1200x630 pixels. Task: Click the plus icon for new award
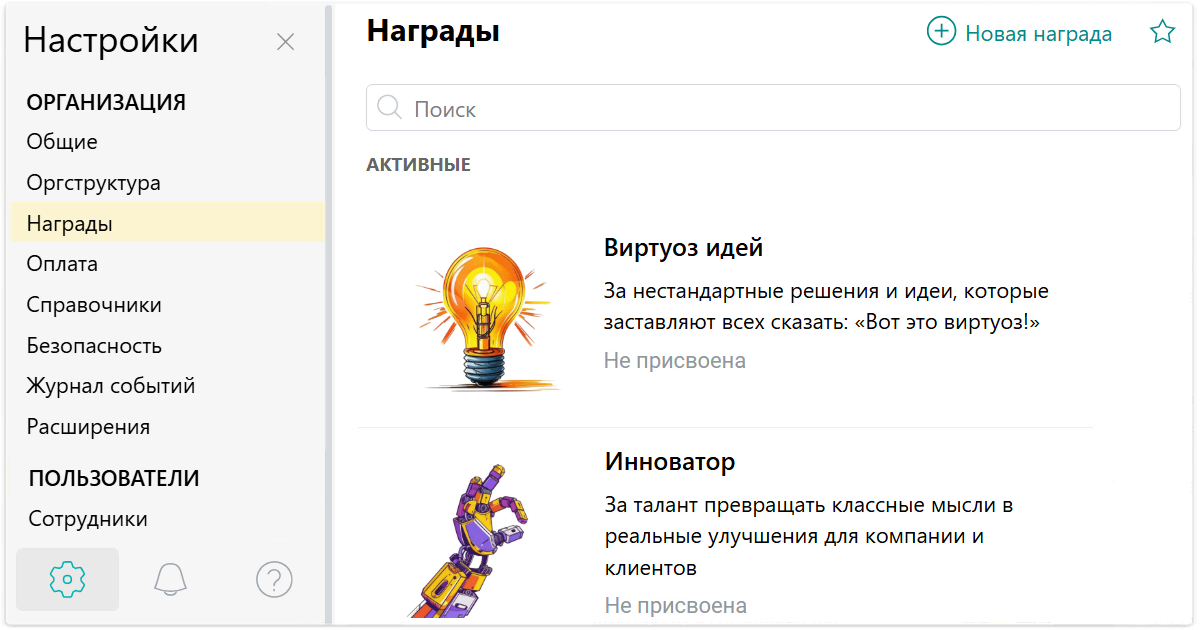[x=941, y=33]
